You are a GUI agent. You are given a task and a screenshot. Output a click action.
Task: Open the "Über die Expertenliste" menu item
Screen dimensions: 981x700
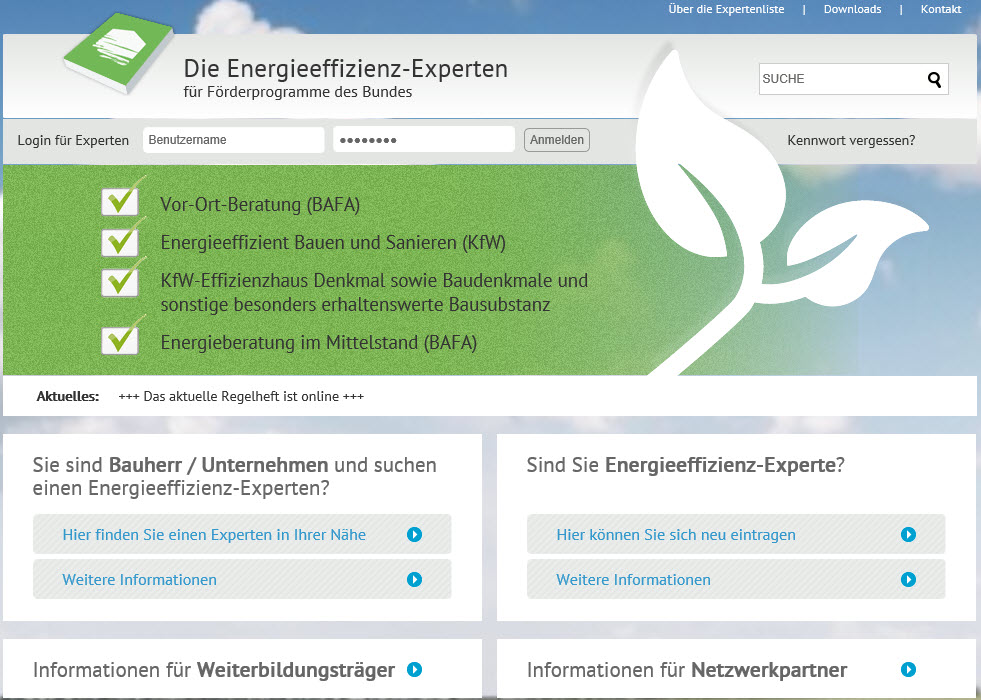(x=724, y=9)
